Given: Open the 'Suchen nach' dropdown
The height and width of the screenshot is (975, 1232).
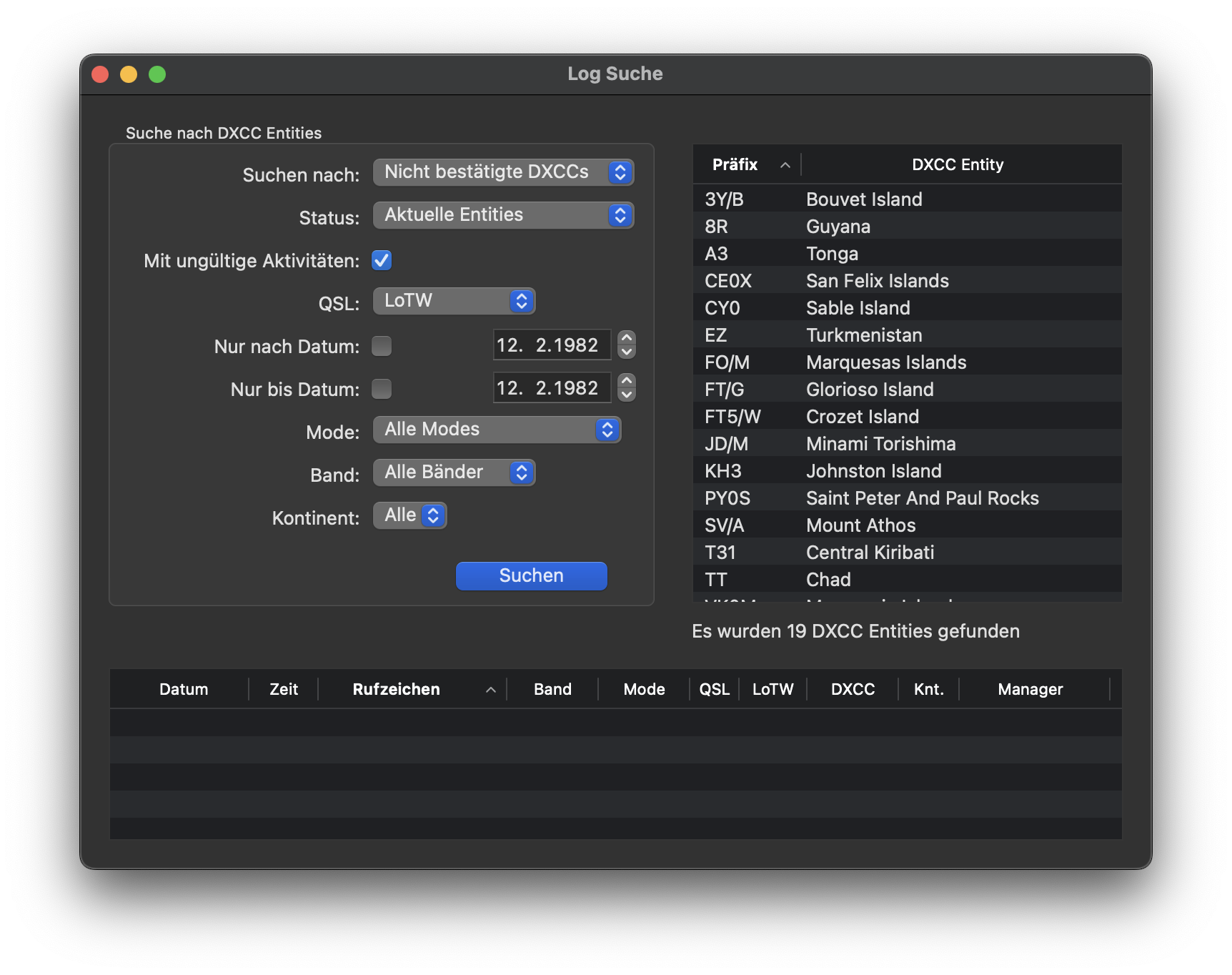Looking at the screenshot, I should pyautogui.click(x=503, y=172).
